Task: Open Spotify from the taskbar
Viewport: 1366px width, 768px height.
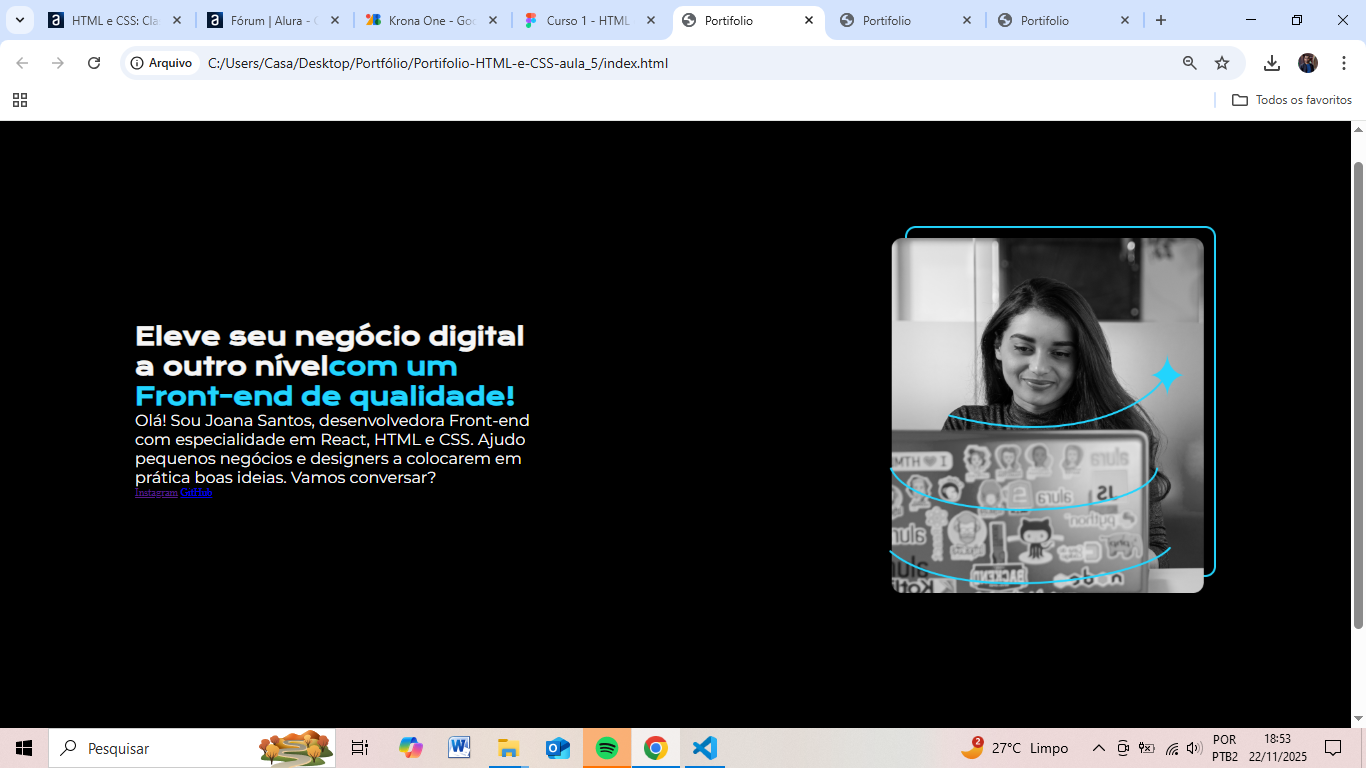Action: (x=607, y=748)
